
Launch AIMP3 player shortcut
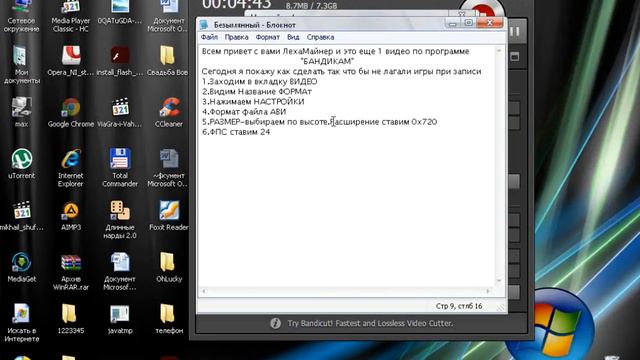pos(71,211)
